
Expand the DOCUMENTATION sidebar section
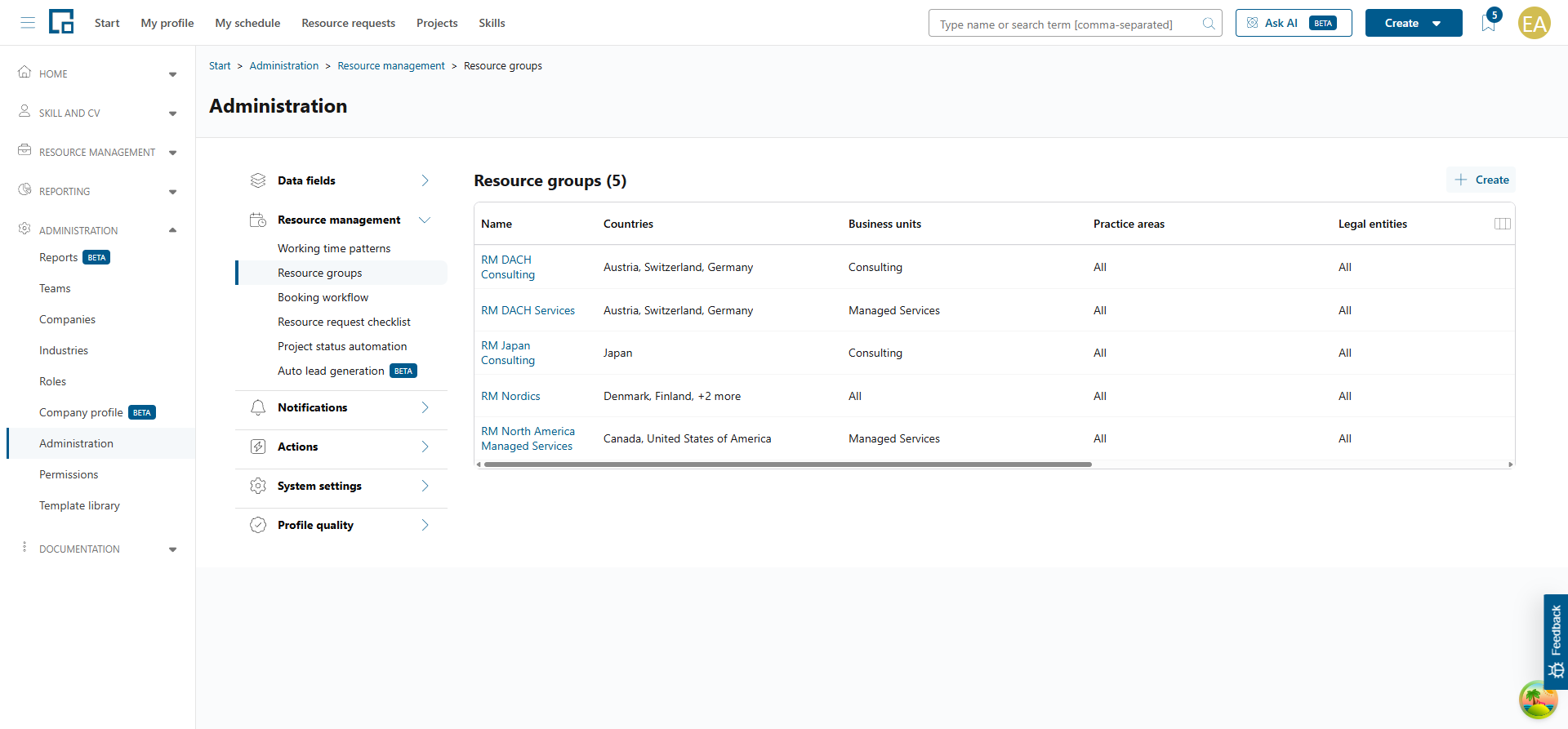coord(172,549)
